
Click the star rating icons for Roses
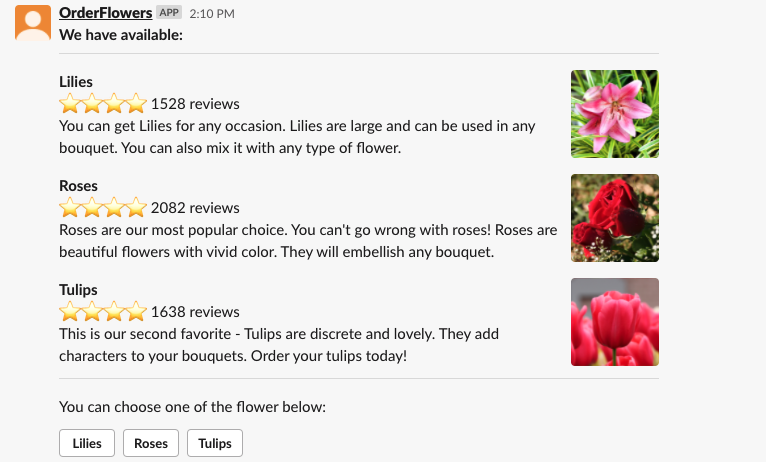coord(103,208)
